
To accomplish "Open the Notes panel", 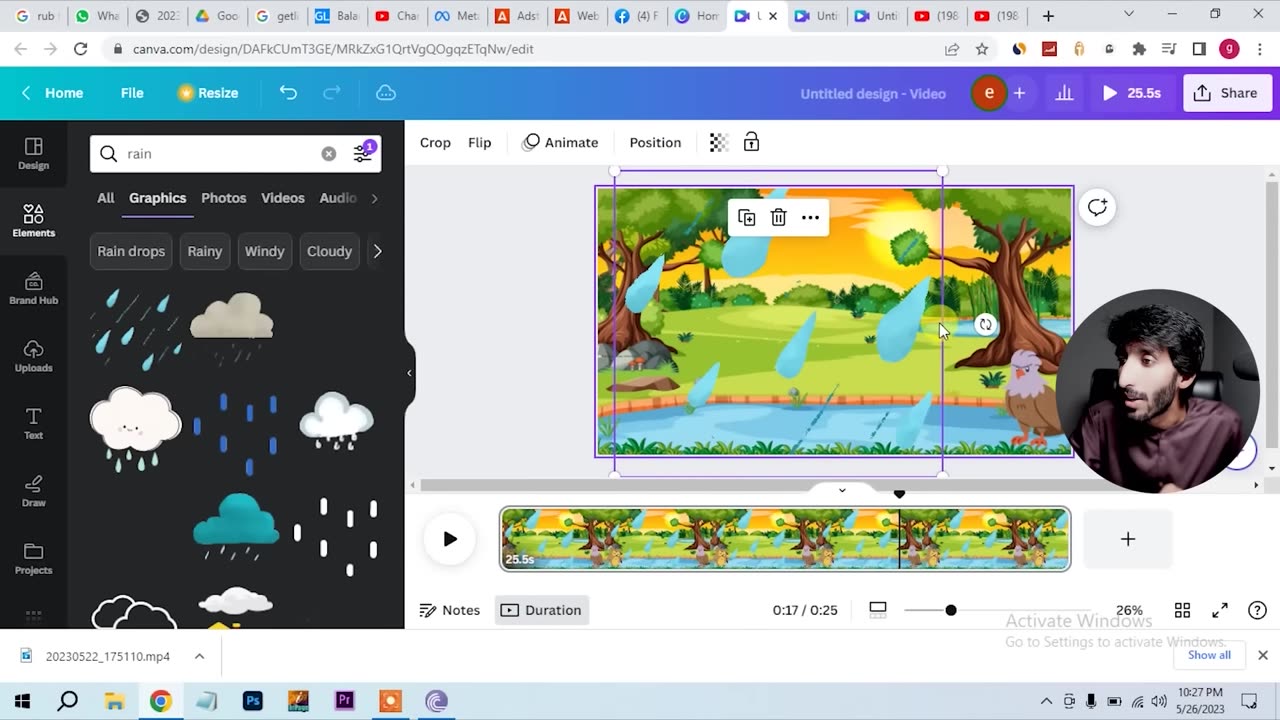I will [450, 610].
